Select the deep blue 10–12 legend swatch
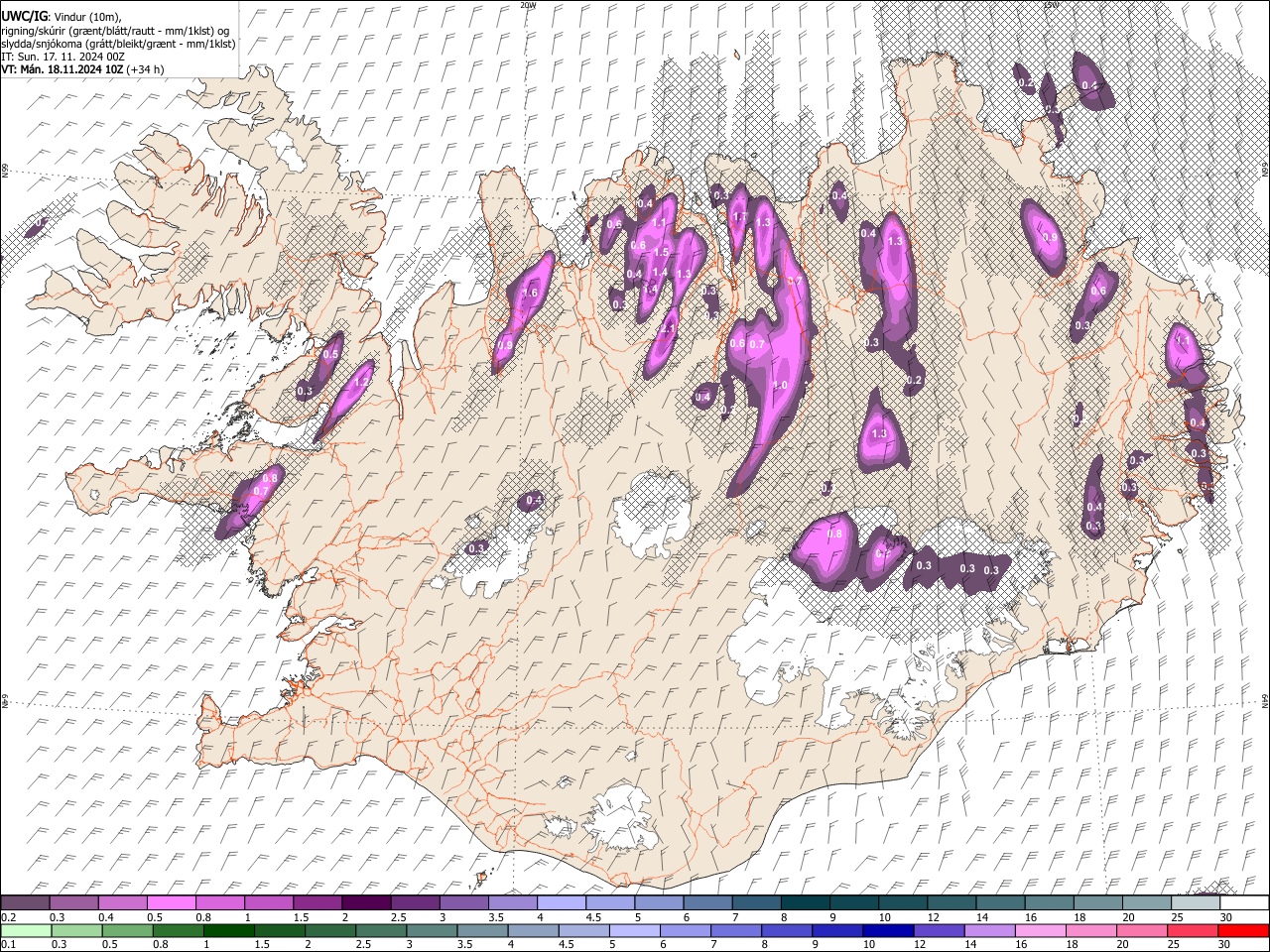1270x952 pixels. 886,930
